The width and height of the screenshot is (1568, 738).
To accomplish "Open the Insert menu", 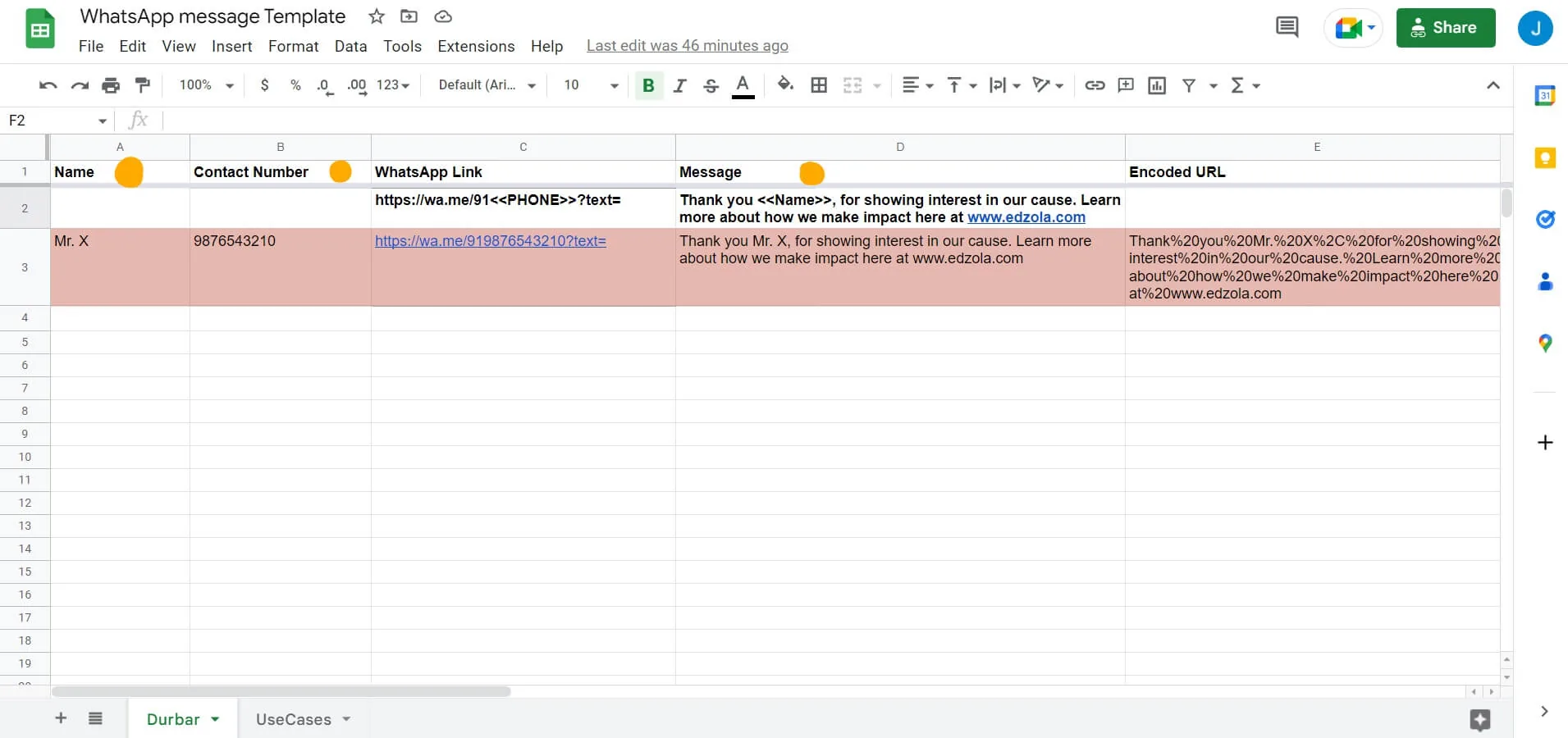I will pyautogui.click(x=232, y=46).
